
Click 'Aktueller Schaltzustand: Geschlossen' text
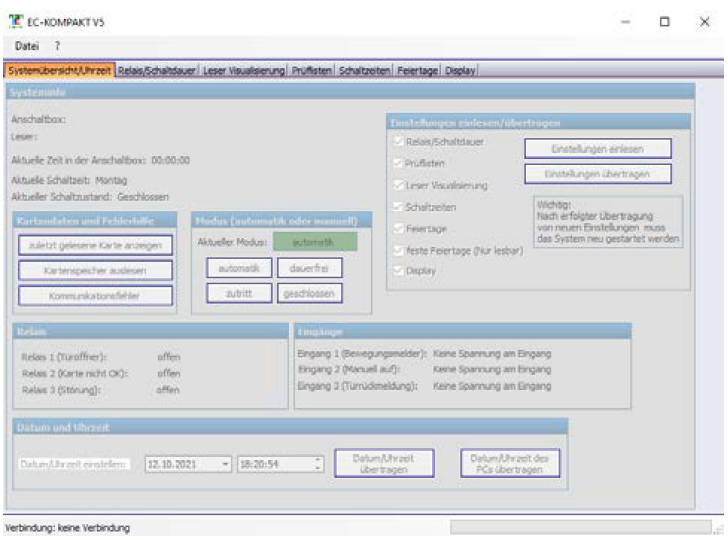[x=90, y=197]
